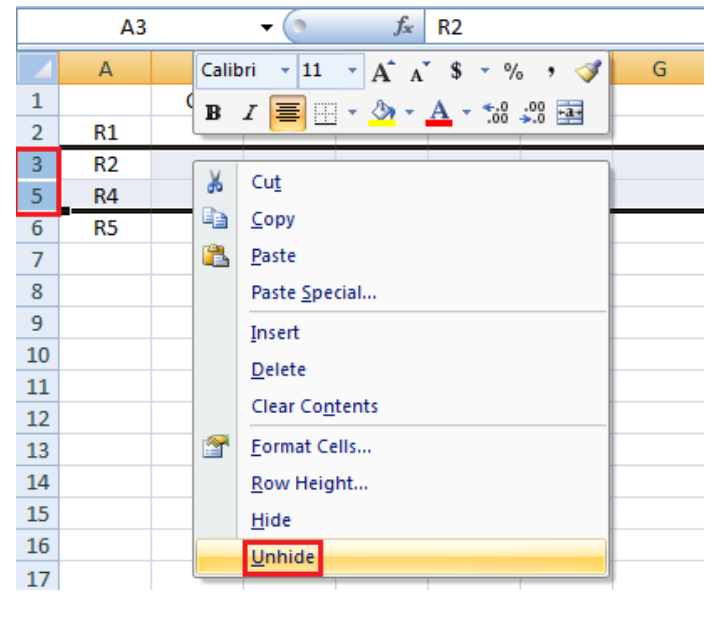Viewport: 716px width, 621px height.
Task: Open the font size 11 dropdown
Action: tap(351, 71)
